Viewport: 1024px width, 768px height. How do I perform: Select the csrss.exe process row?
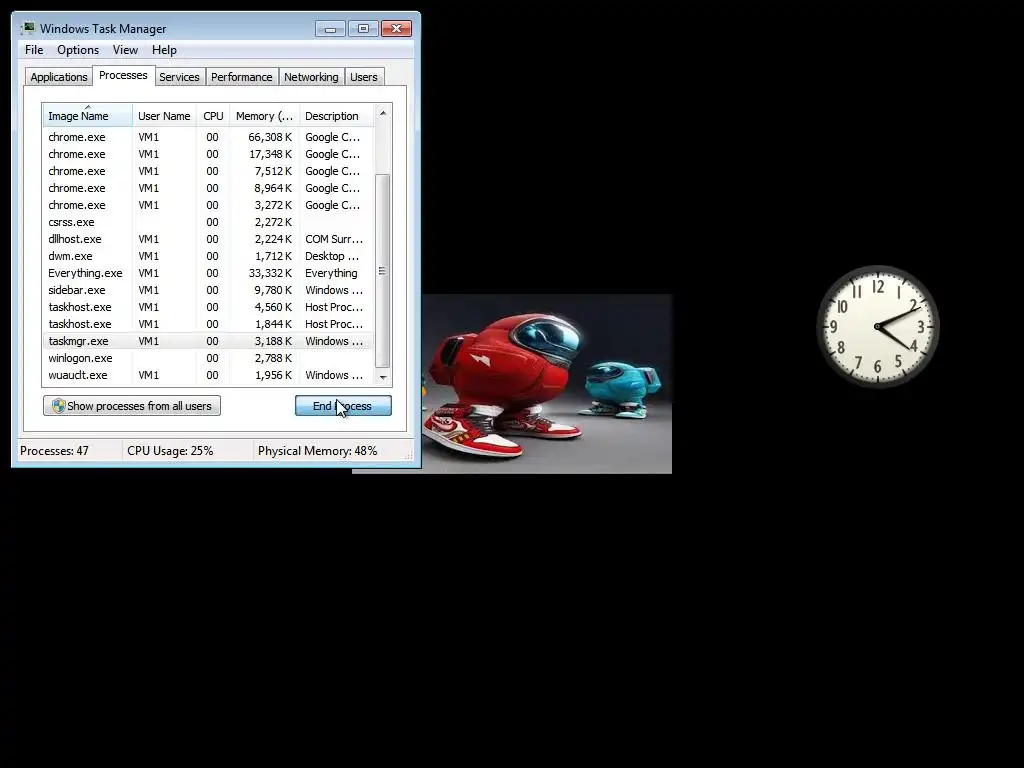pyautogui.click(x=208, y=222)
